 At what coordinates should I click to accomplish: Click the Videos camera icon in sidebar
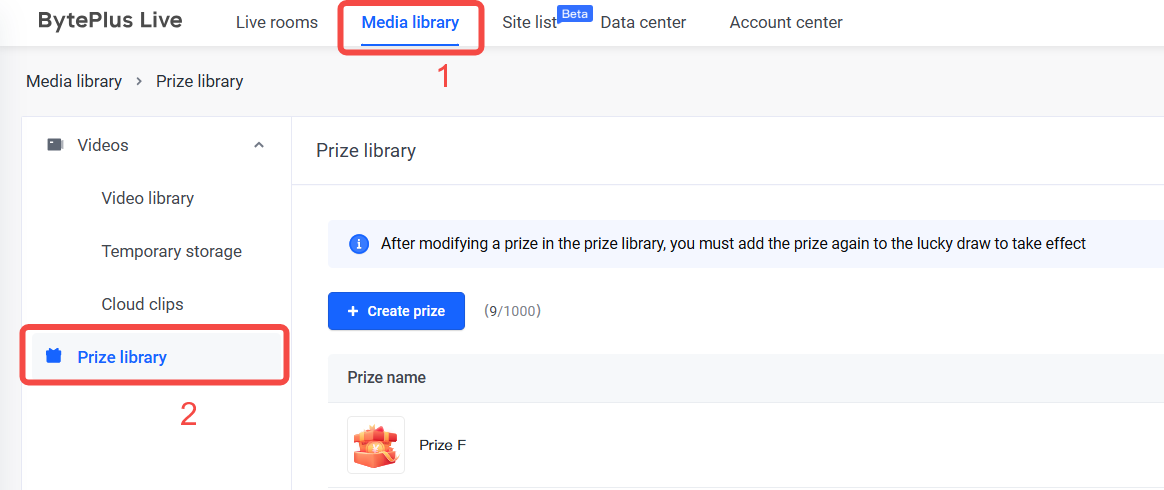[55, 145]
